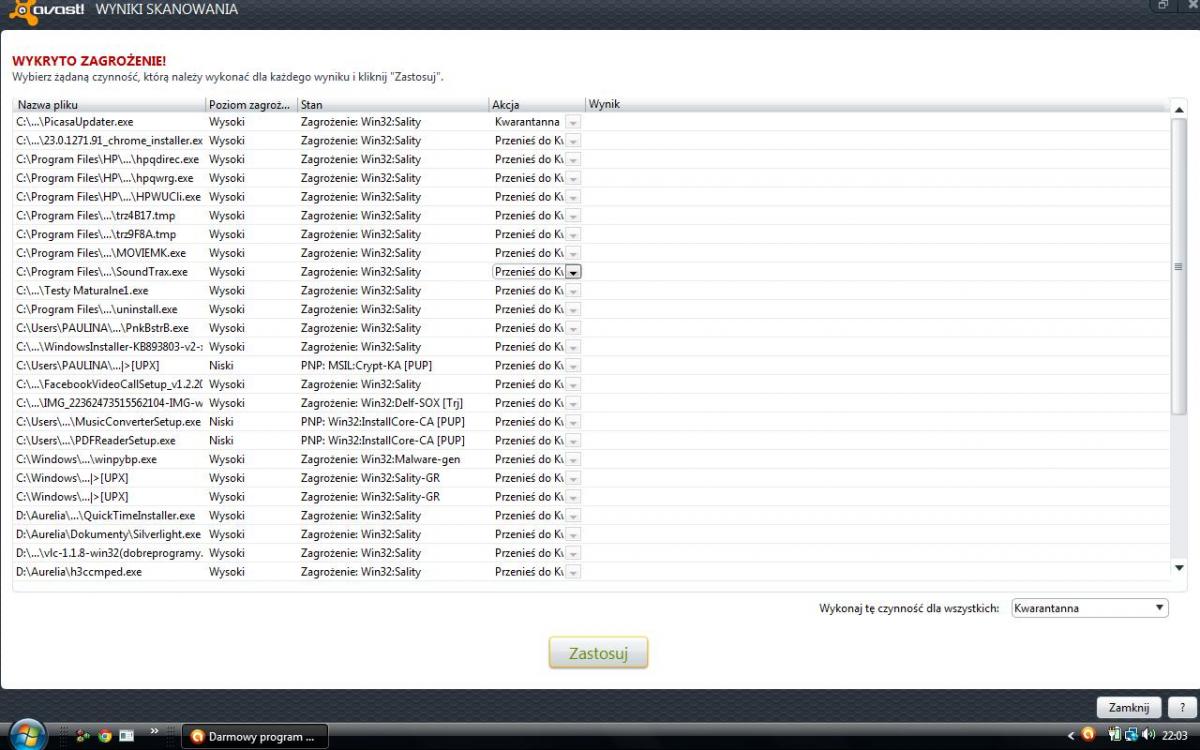Image resolution: width=1200 pixels, height=750 pixels.
Task: Open avast! icon in system tray
Action: tap(1088, 735)
